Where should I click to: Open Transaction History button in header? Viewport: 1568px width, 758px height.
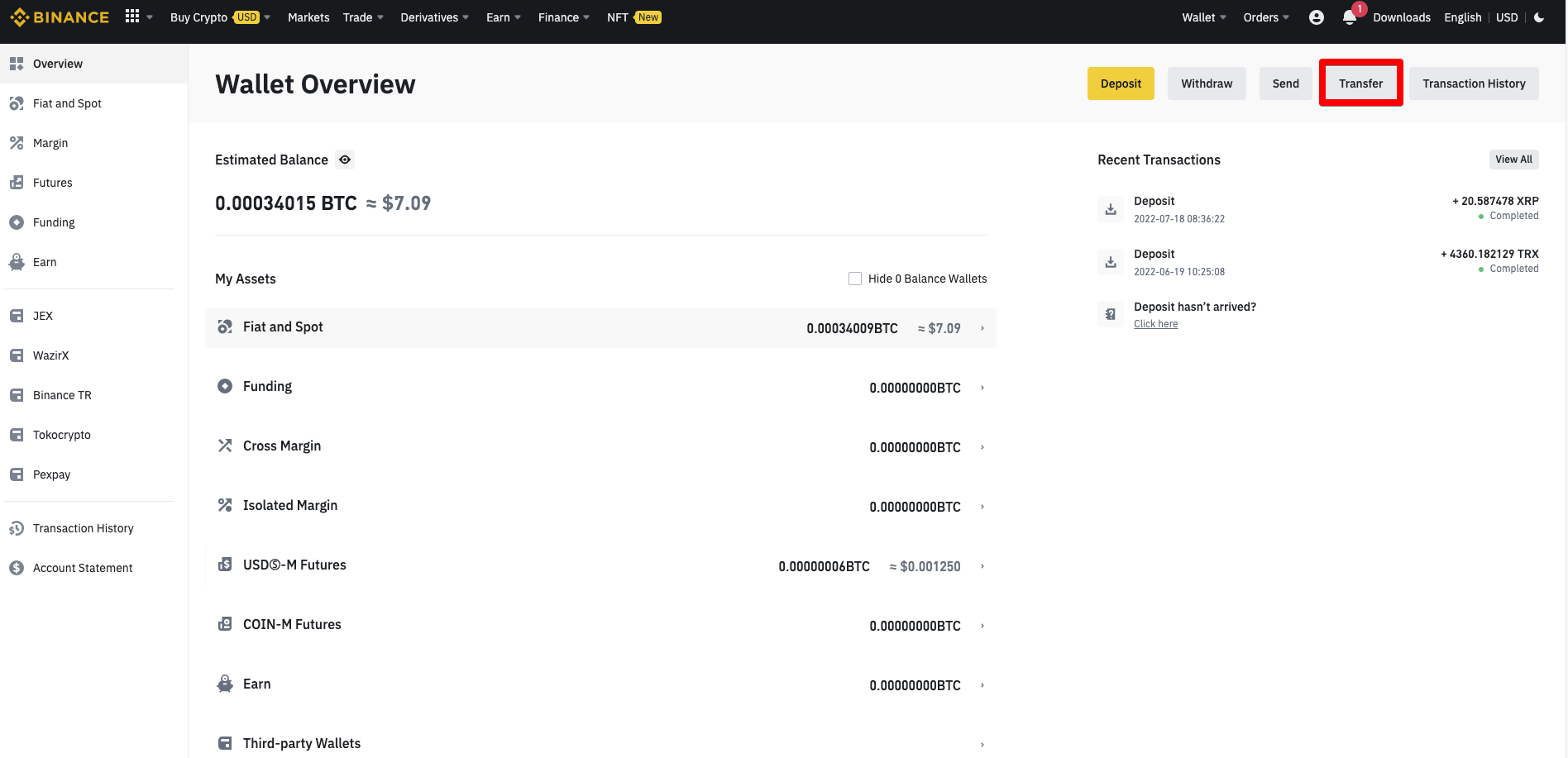1474,83
